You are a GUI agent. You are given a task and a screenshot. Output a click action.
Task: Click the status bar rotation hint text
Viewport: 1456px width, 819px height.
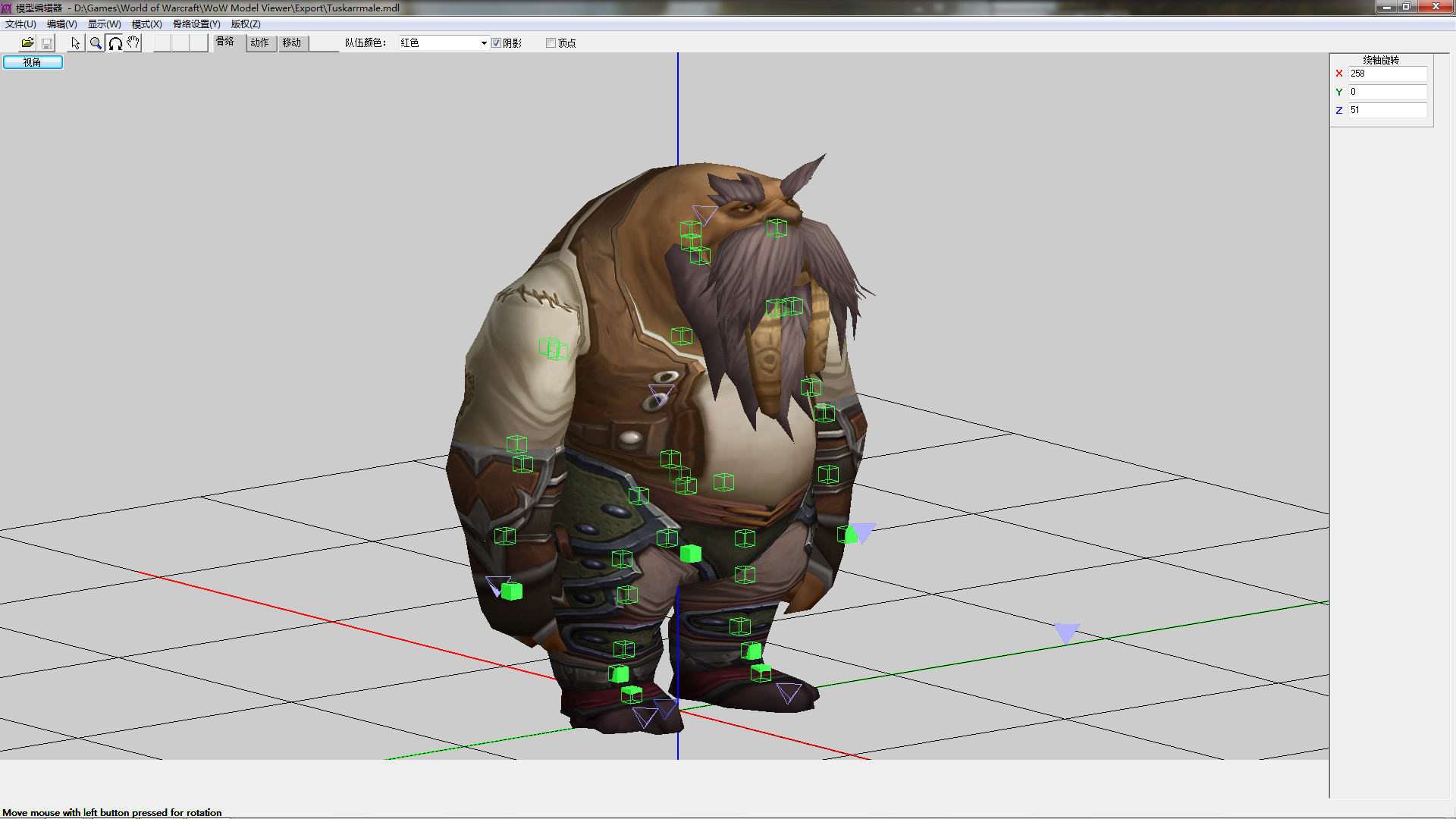(x=112, y=812)
